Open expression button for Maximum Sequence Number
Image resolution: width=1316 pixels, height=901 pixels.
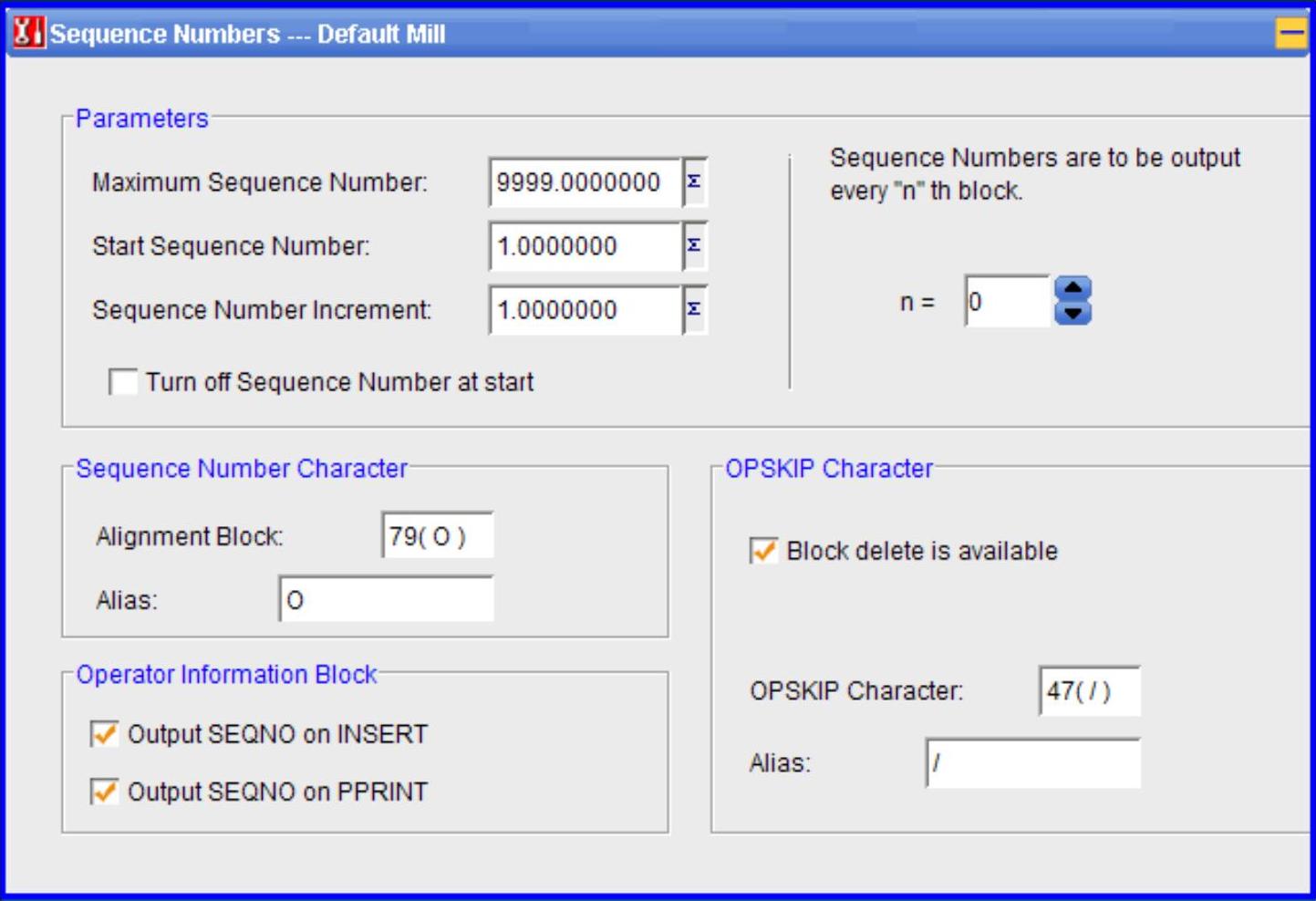tap(695, 182)
